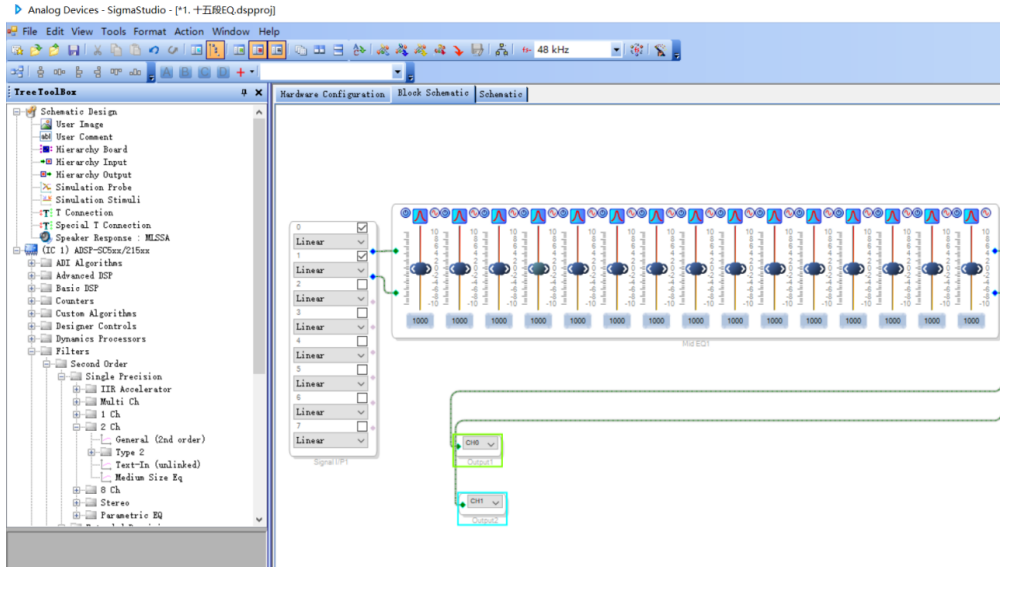Click the TreeToolBox scrollbar up arrow

pyautogui.click(x=259, y=112)
